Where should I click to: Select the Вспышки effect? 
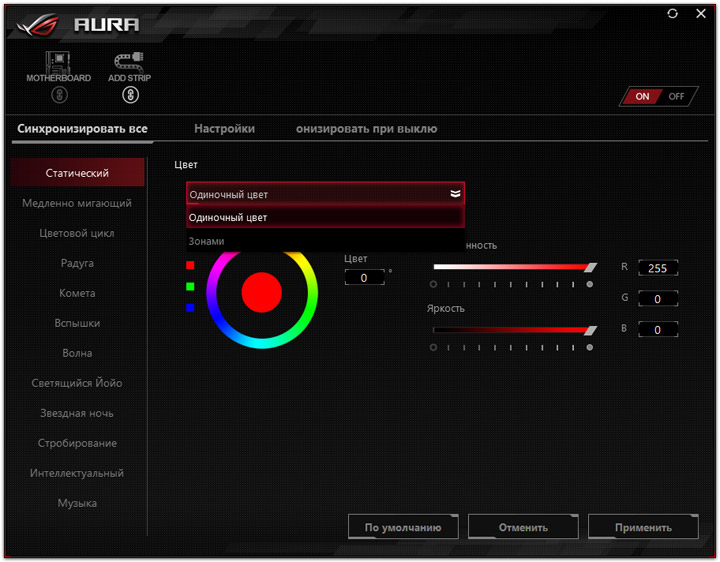[x=77, y=323]
